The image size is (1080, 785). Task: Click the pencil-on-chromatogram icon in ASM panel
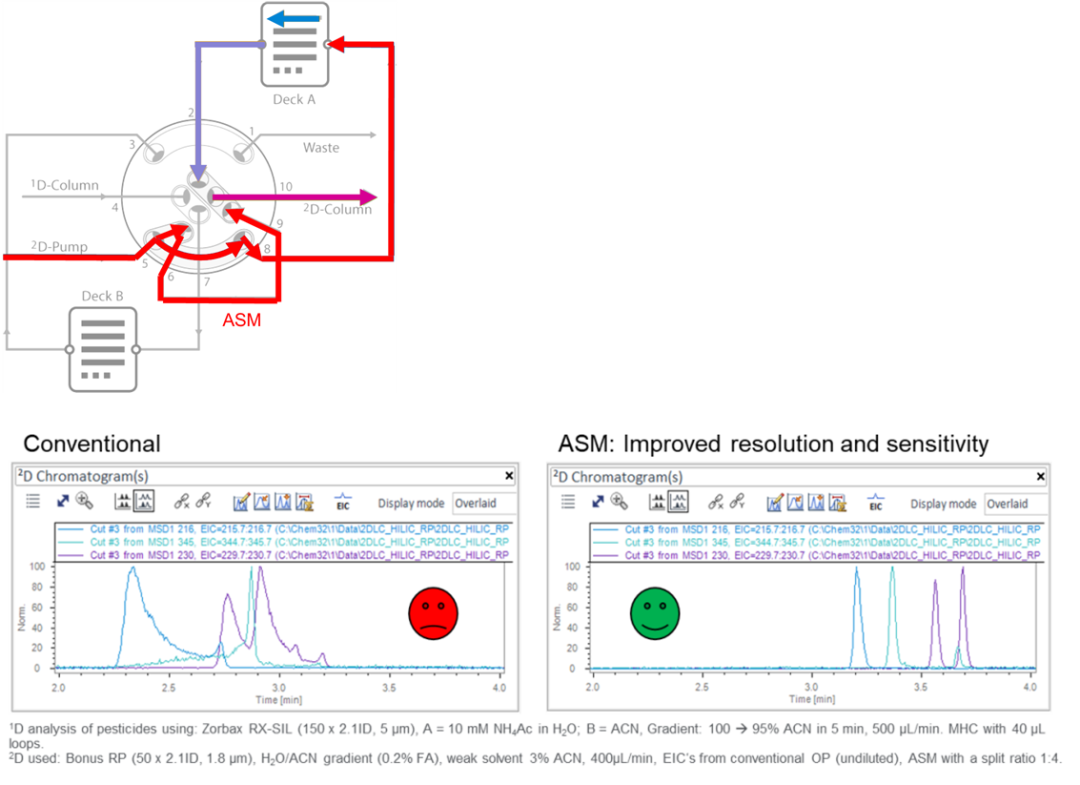pos(775,503)
